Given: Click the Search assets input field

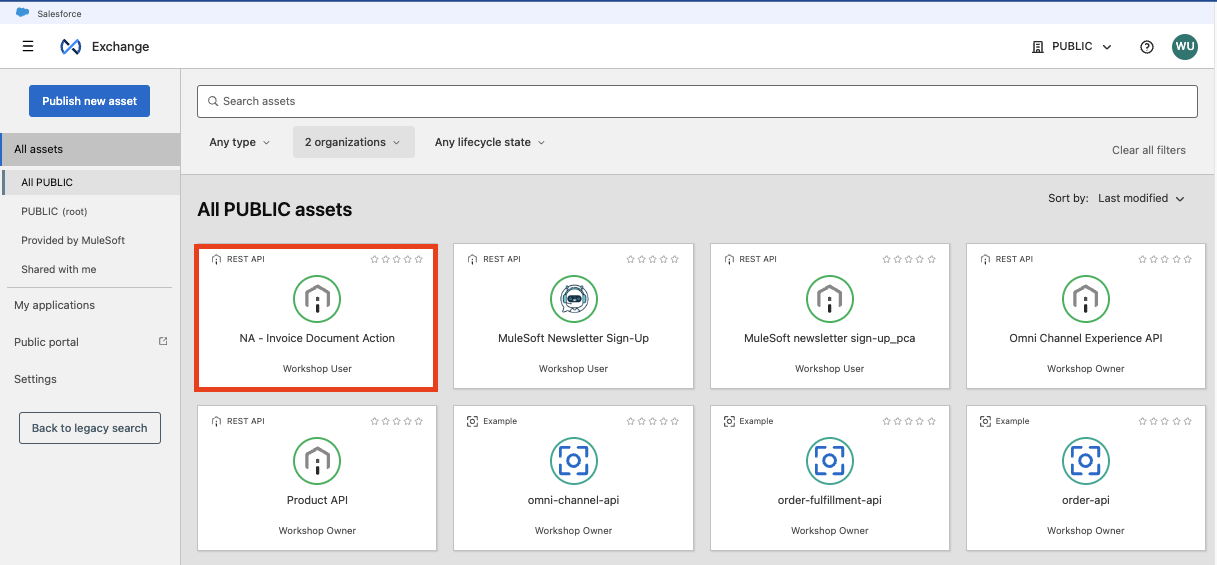Looking at the screenshot, I should tap(697, 101).
